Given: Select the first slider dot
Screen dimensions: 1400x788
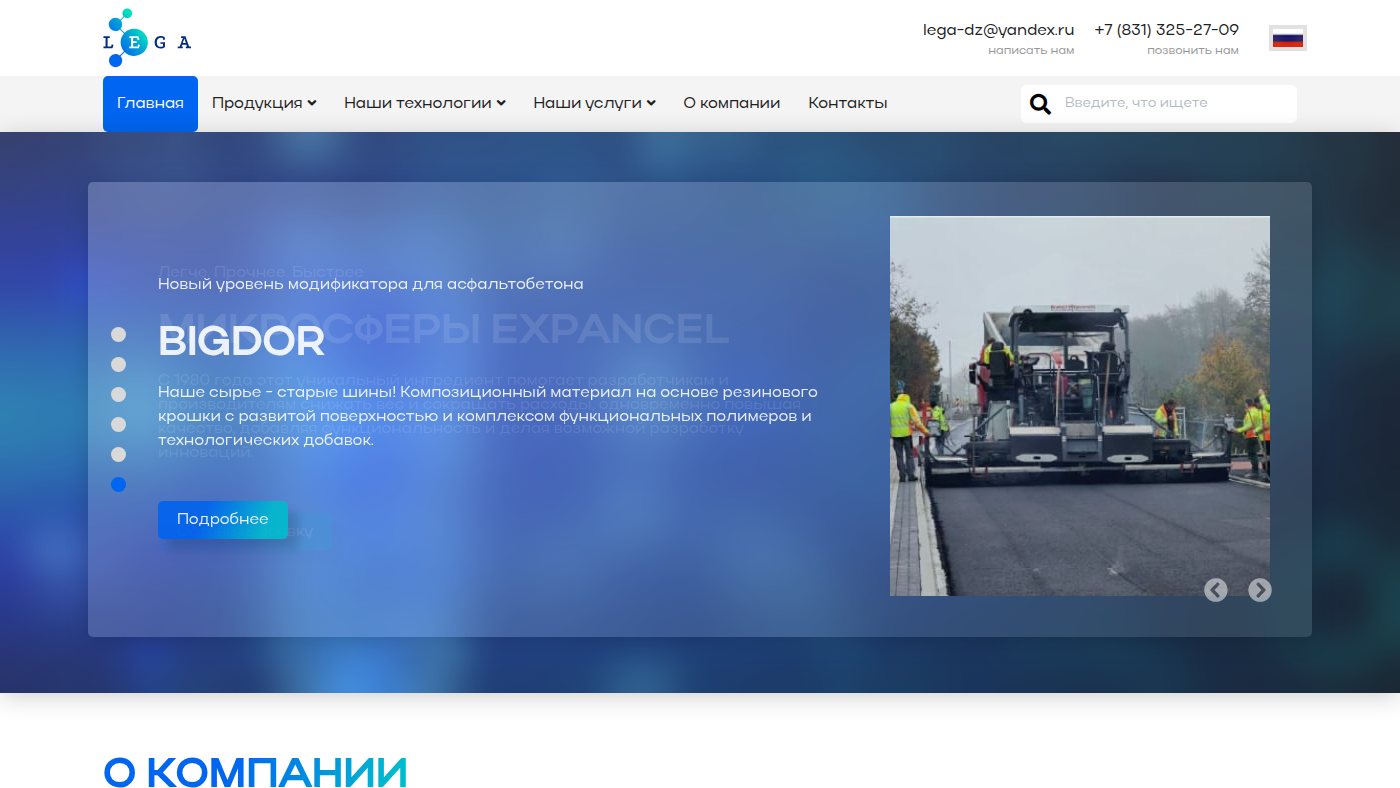Looking at the screenshot, I should click(x=118, y=334).
